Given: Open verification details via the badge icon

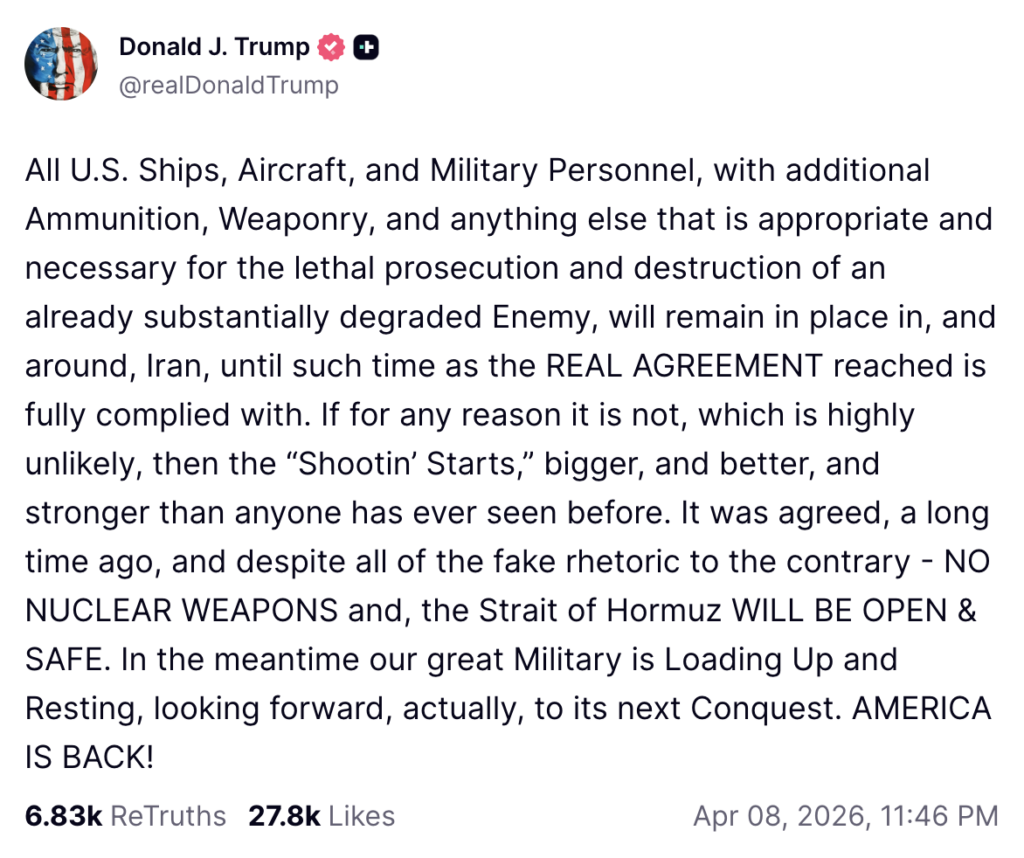Looking at the screenshot, I should 330,45.
